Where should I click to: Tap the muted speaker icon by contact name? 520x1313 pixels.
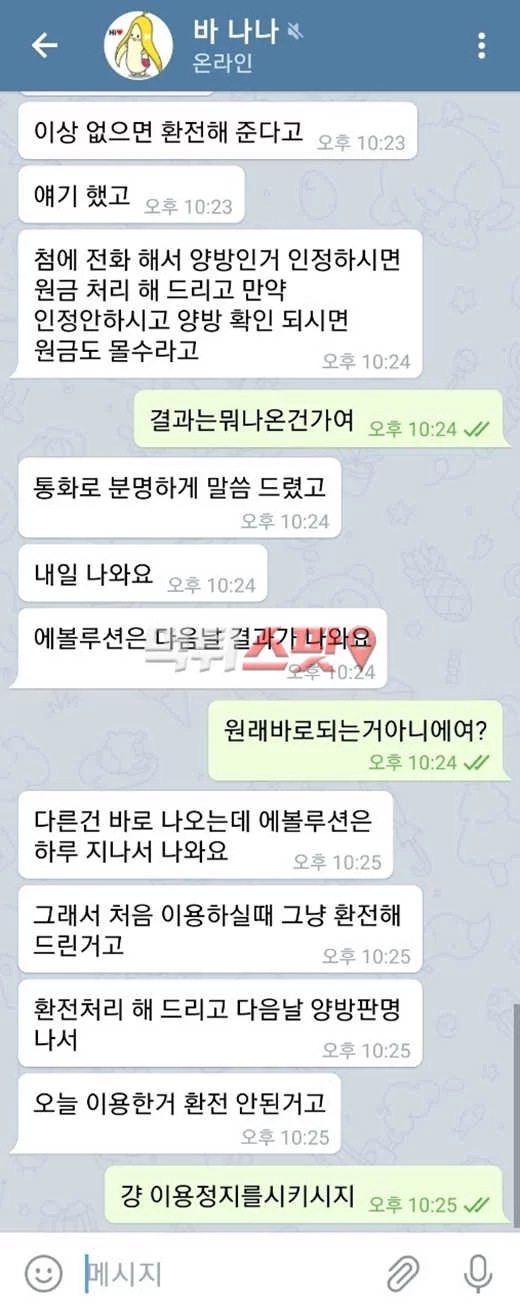[294, 33]
